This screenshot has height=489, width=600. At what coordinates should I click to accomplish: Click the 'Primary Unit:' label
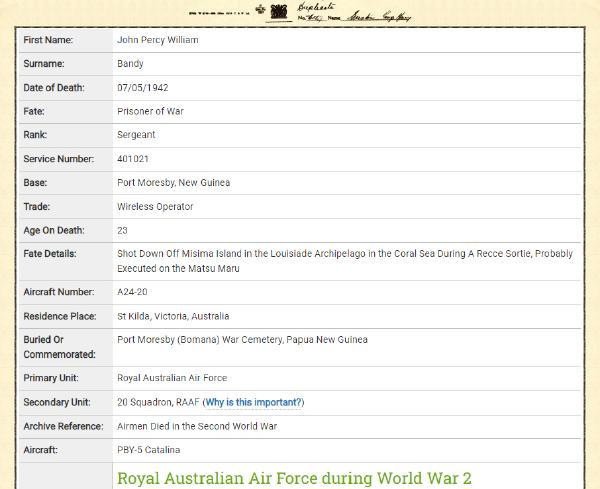point(51,378)
